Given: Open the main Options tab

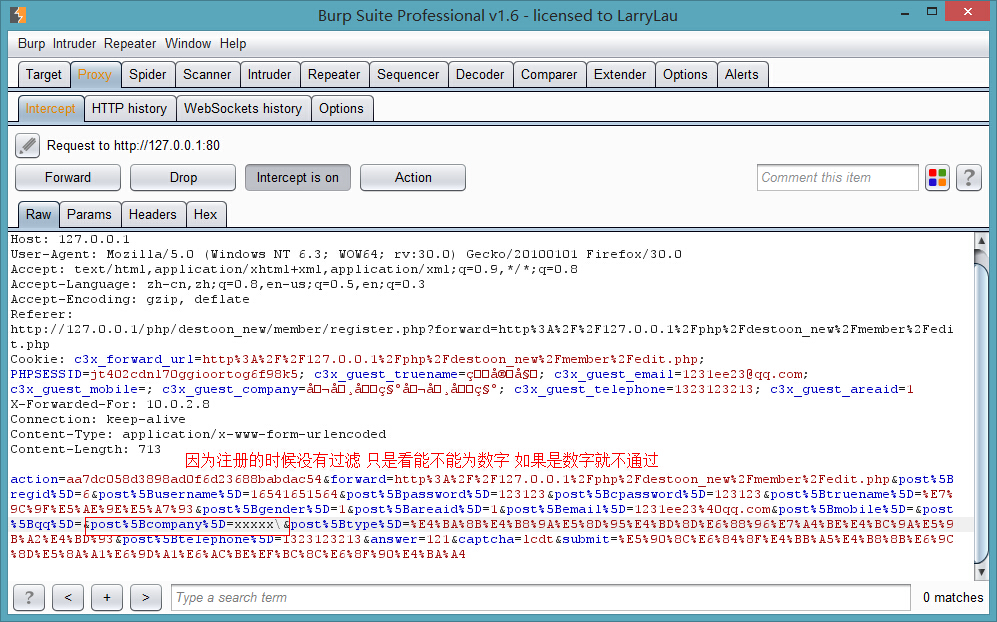Looking at the screenshot, I should click(x=685, y=74).
